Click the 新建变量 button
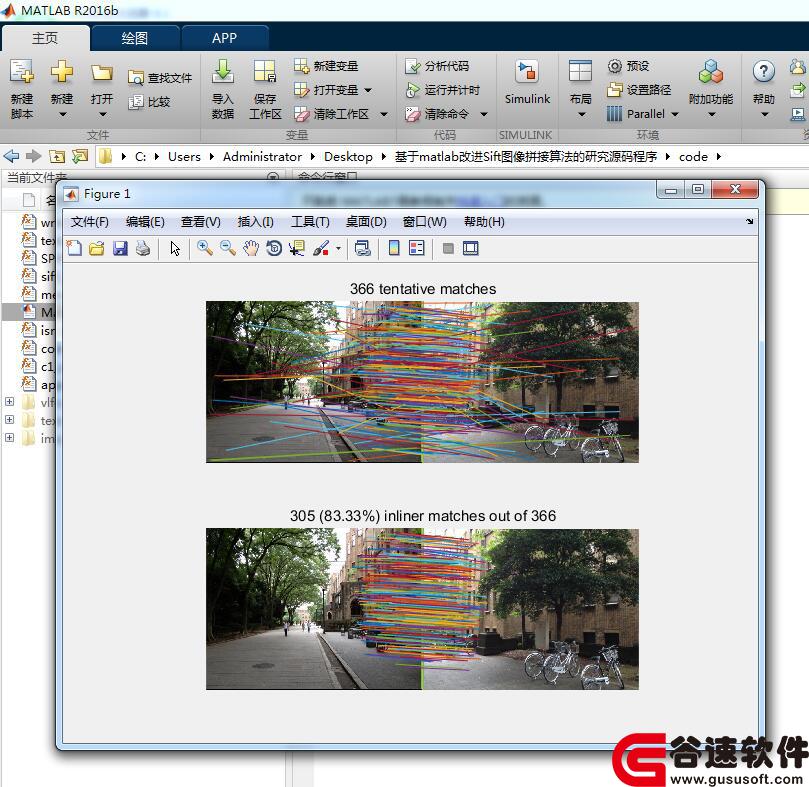The image size is (809, 787). point(326,66)
